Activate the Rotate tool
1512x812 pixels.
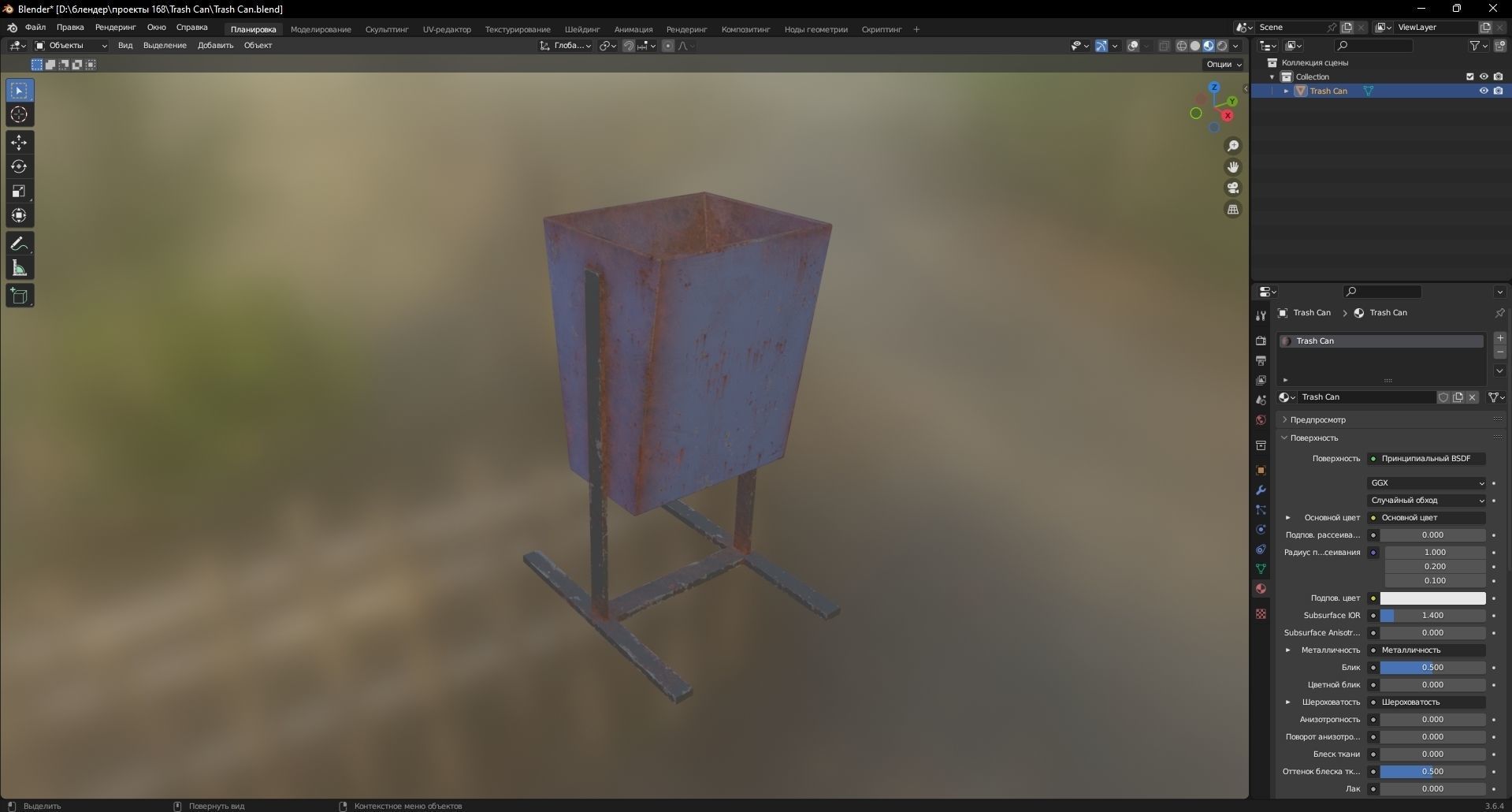tap(19, 167)
